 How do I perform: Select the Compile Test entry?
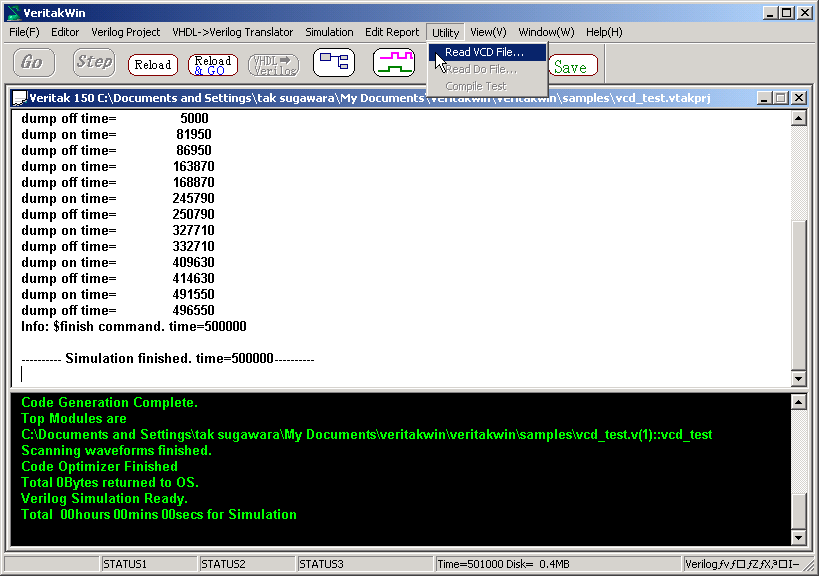click(x=487, y=86)
